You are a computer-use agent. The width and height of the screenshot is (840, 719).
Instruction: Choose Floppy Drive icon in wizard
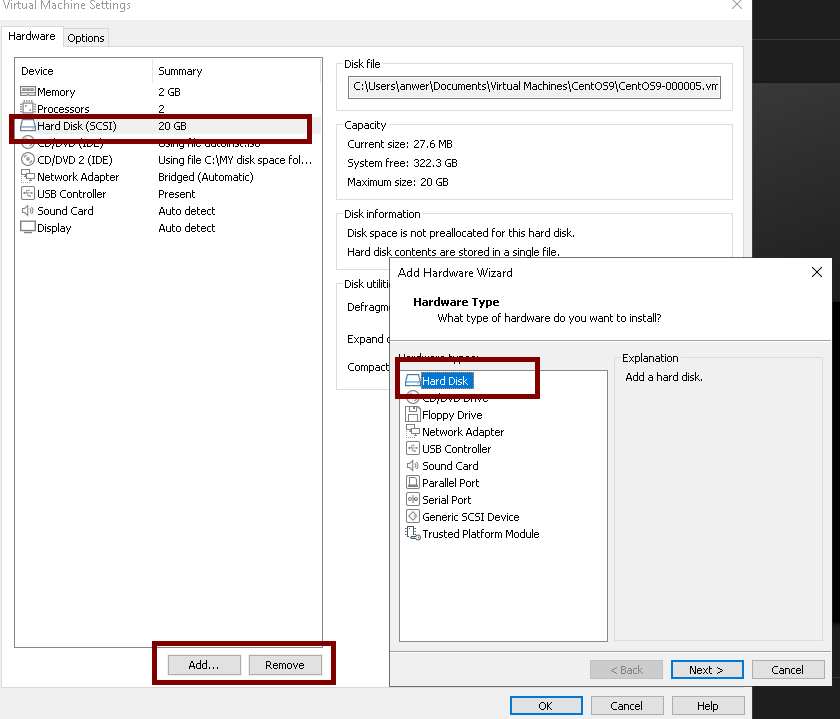(x=412, y=415)
